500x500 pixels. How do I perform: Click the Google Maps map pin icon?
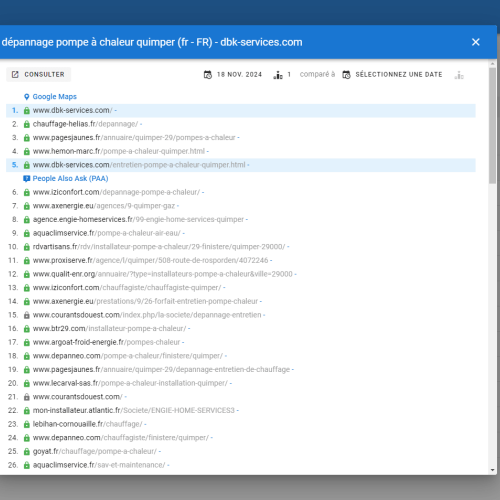coord(27,97)
